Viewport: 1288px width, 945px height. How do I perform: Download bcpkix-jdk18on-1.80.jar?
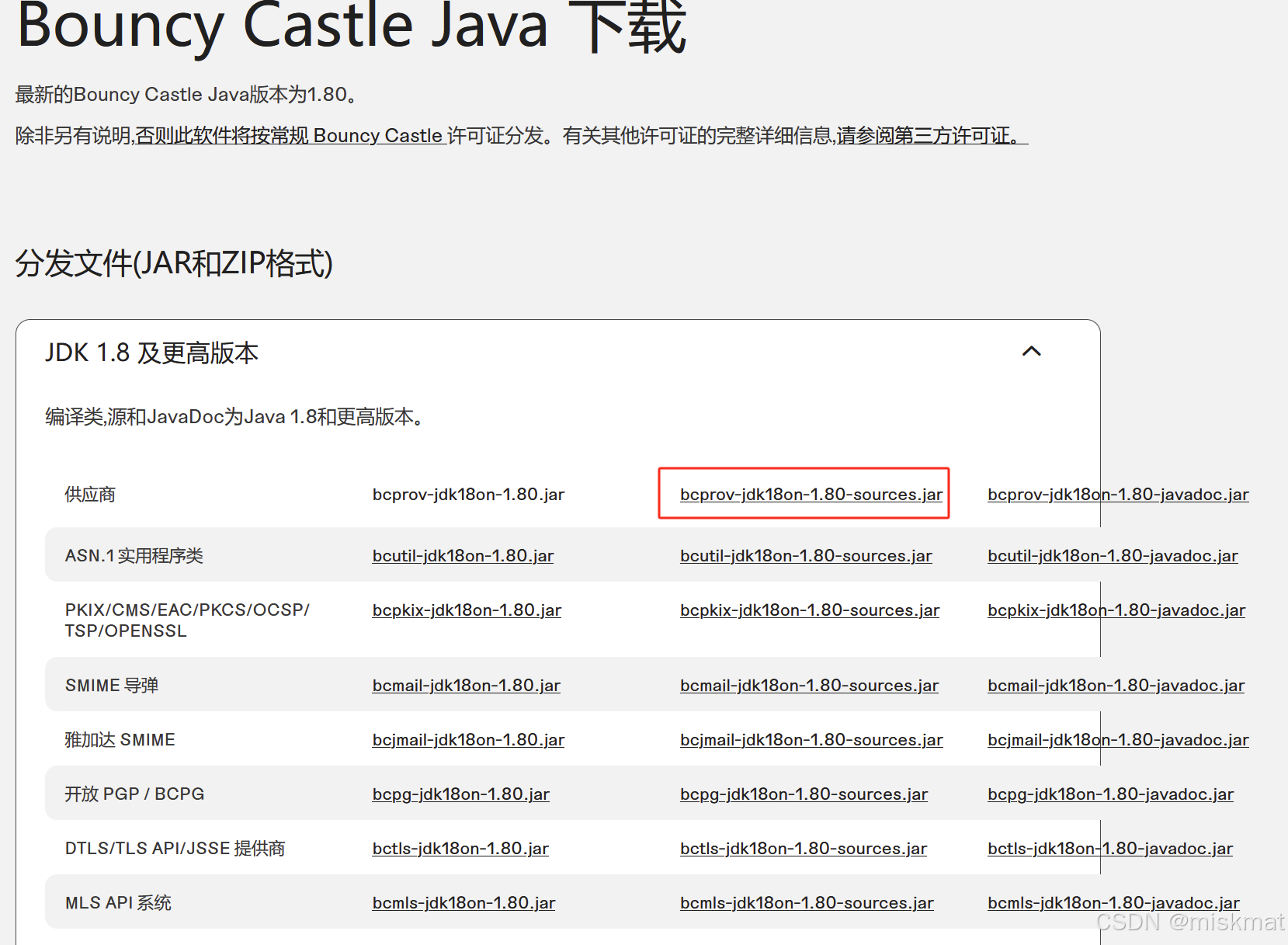[x=466, y=610]
